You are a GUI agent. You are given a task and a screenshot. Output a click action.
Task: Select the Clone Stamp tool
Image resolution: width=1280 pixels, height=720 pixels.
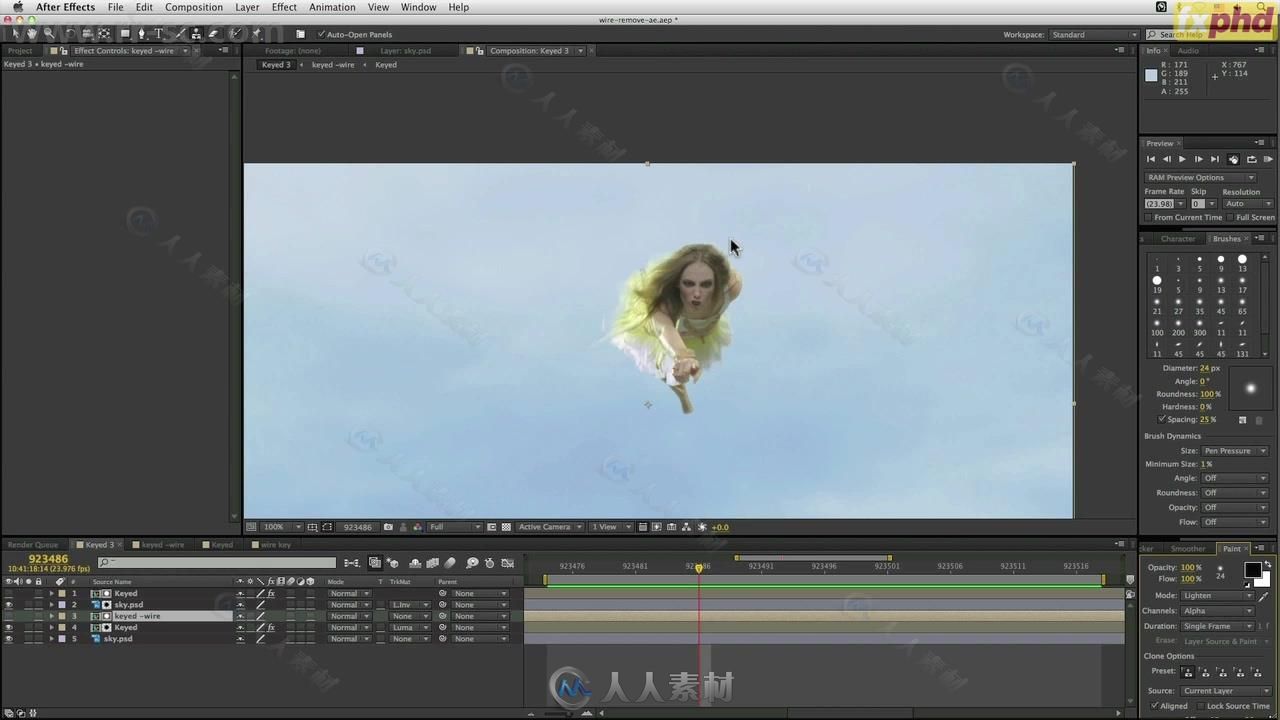coord(196,34)
